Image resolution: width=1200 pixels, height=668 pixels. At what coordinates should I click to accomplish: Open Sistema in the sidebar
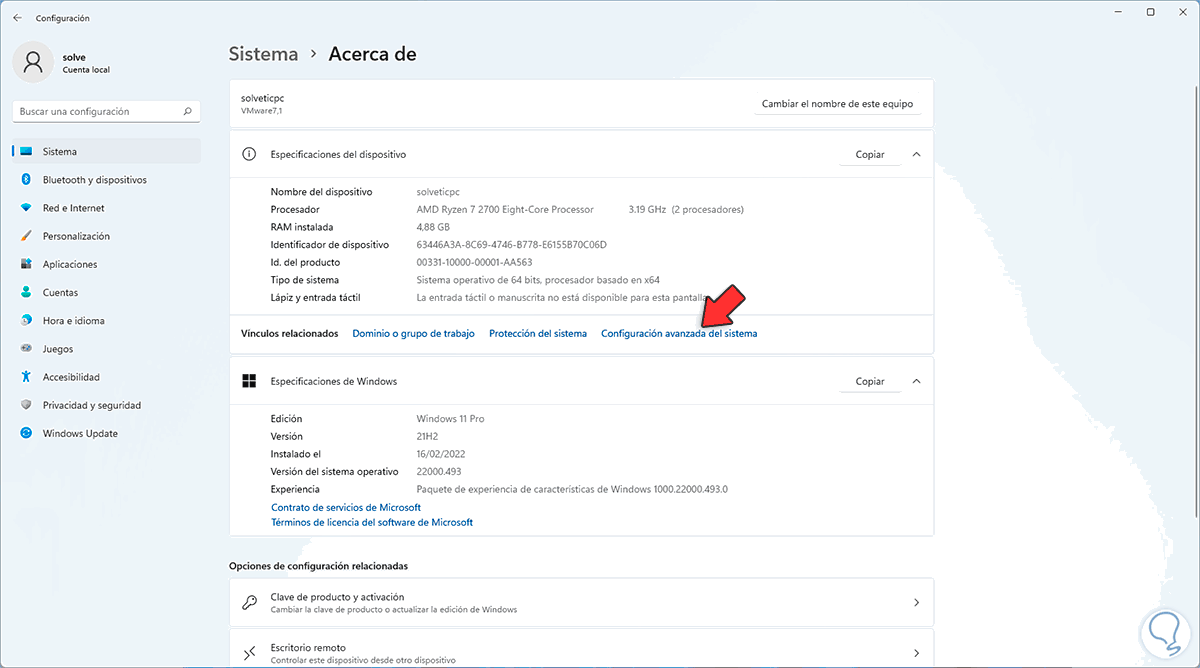(106, 152)
